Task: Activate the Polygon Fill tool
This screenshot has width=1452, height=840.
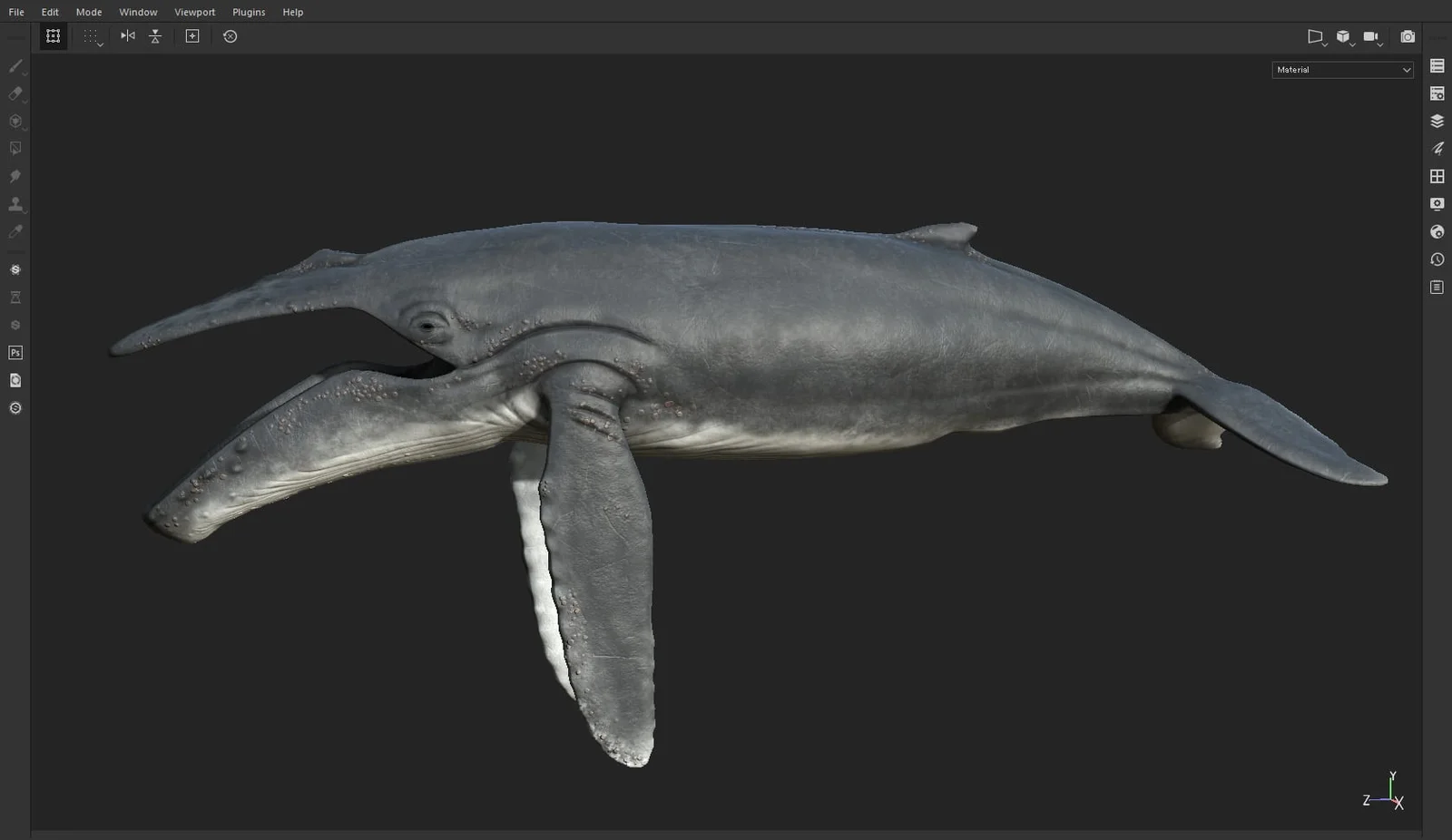Action: (15, 148)
